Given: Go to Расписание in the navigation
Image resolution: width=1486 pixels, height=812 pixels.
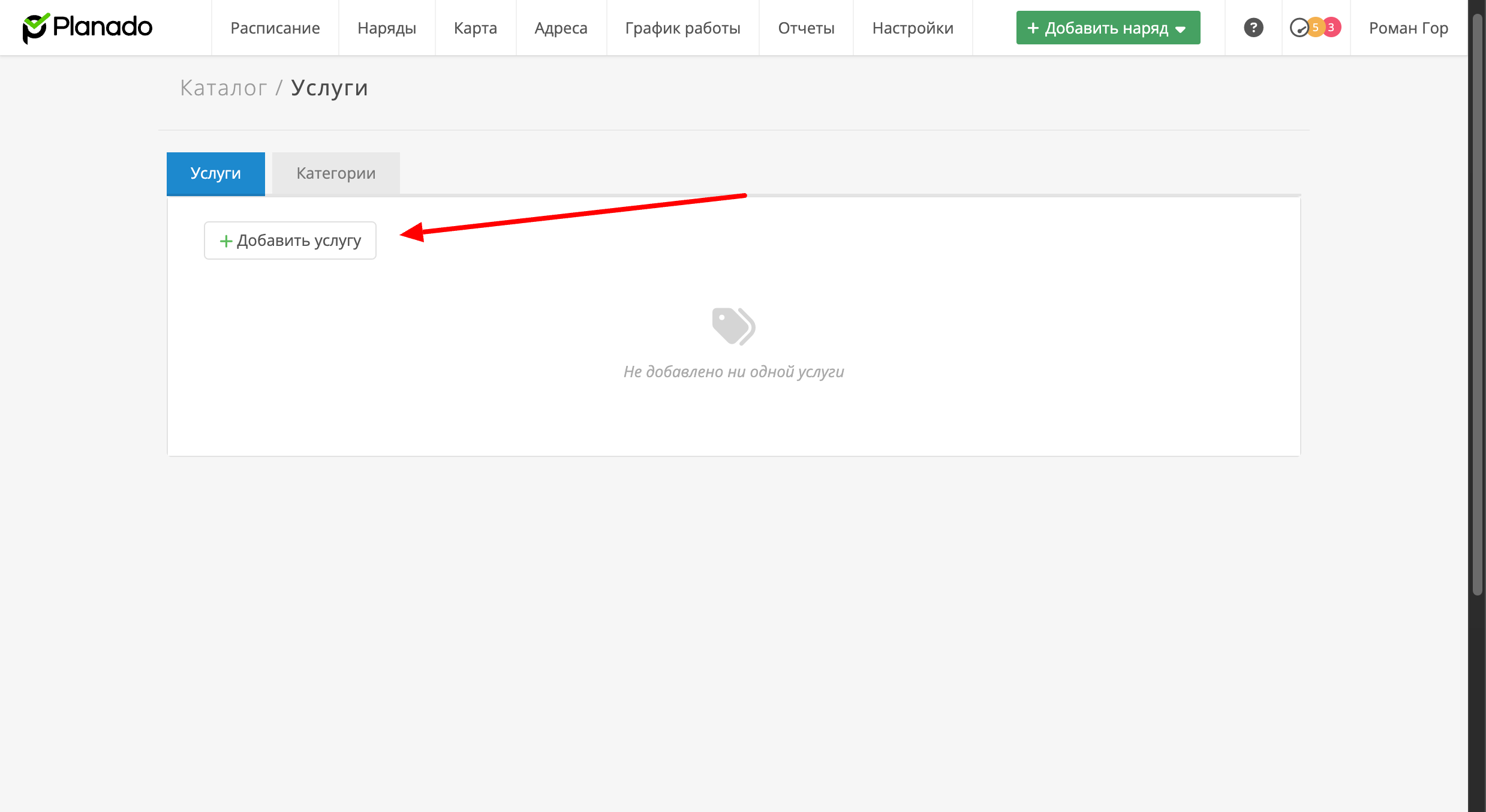Looking at the screenshot, I should coord(275,28).
